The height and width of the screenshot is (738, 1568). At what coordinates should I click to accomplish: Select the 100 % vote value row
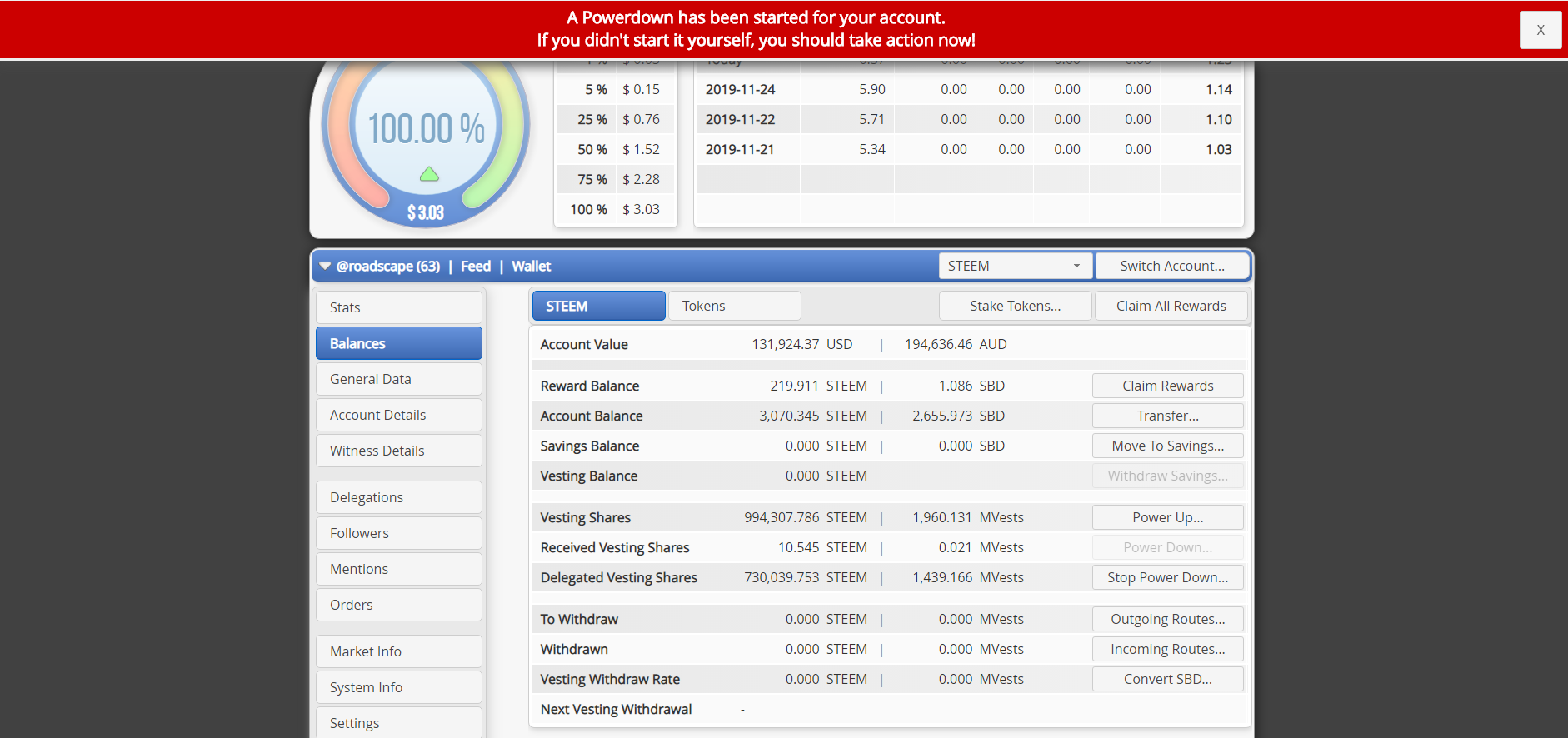[616, 209]
